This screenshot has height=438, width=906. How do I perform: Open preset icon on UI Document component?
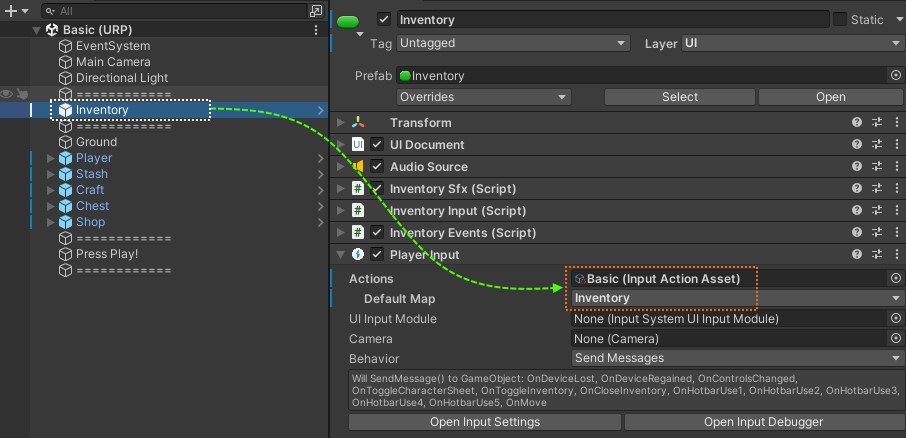click(877, 144)
